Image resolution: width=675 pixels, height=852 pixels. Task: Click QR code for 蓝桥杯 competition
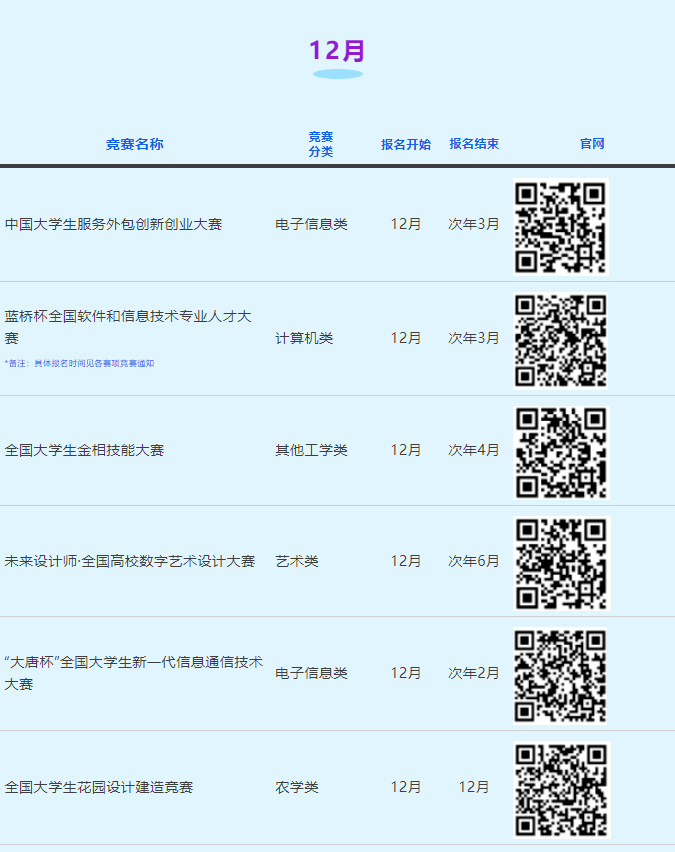coord(560,339)
